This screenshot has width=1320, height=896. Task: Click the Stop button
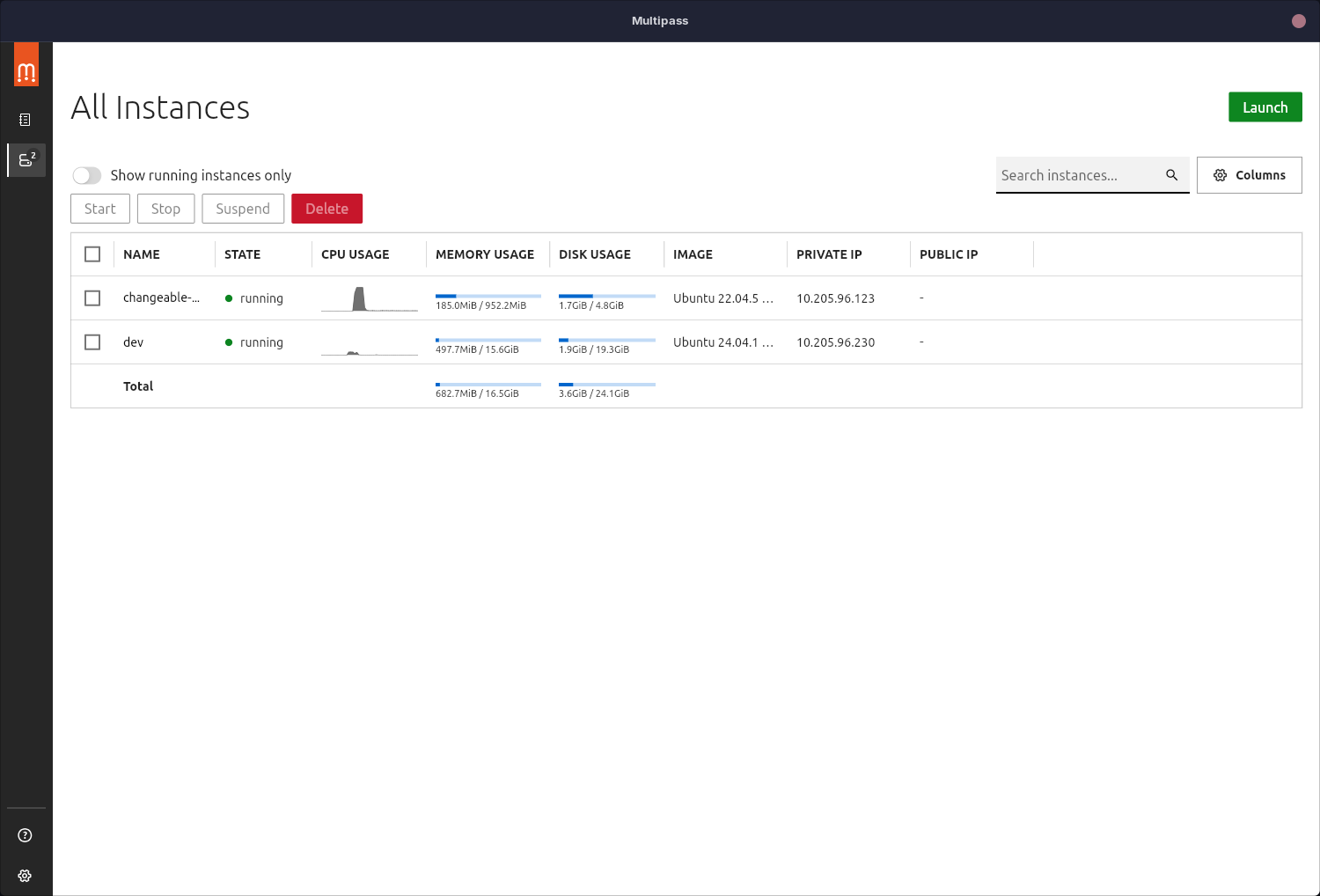pyautogui.click(x=165, y=209)
